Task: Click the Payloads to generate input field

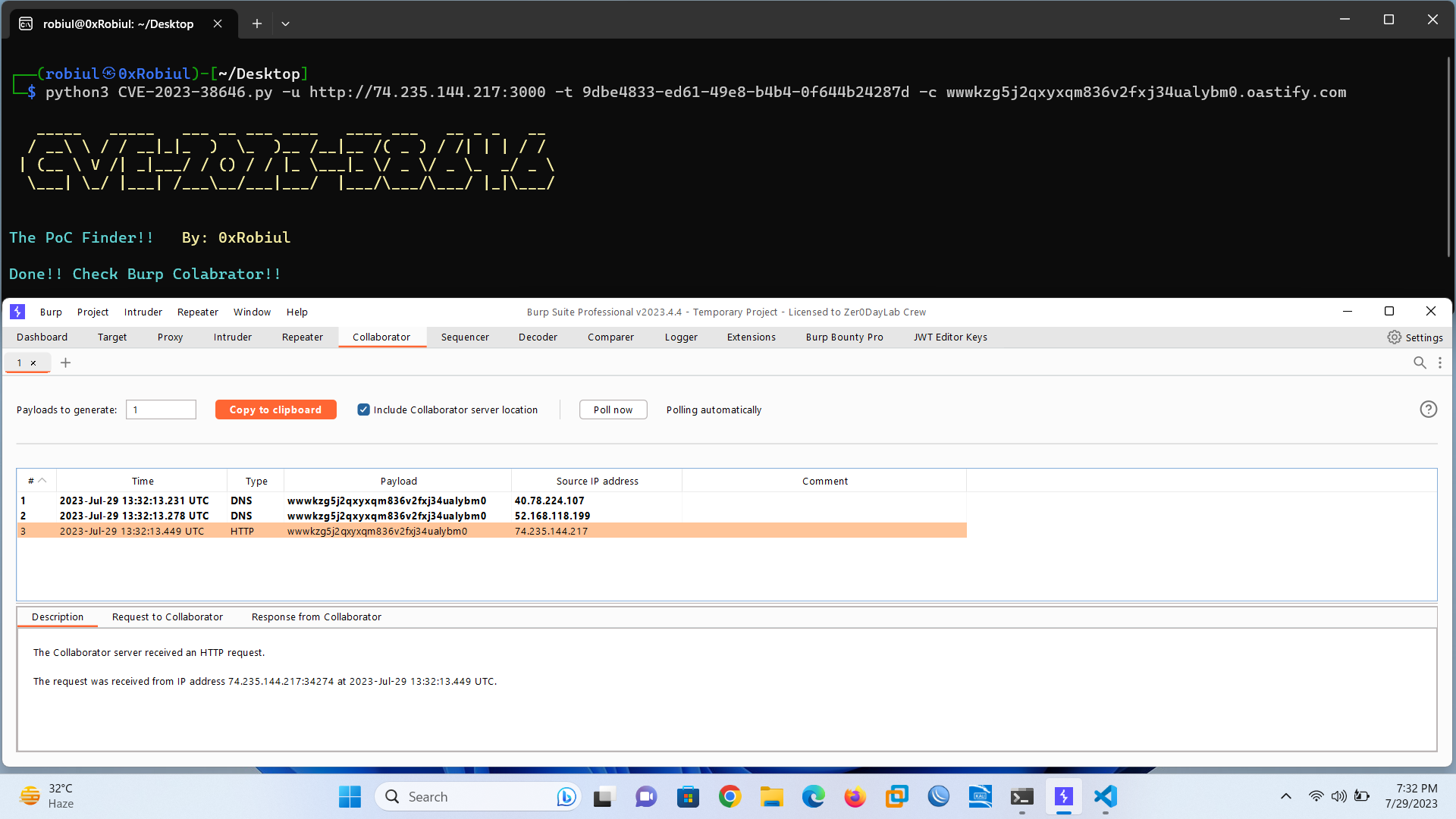Action: (x=161, y=409)
